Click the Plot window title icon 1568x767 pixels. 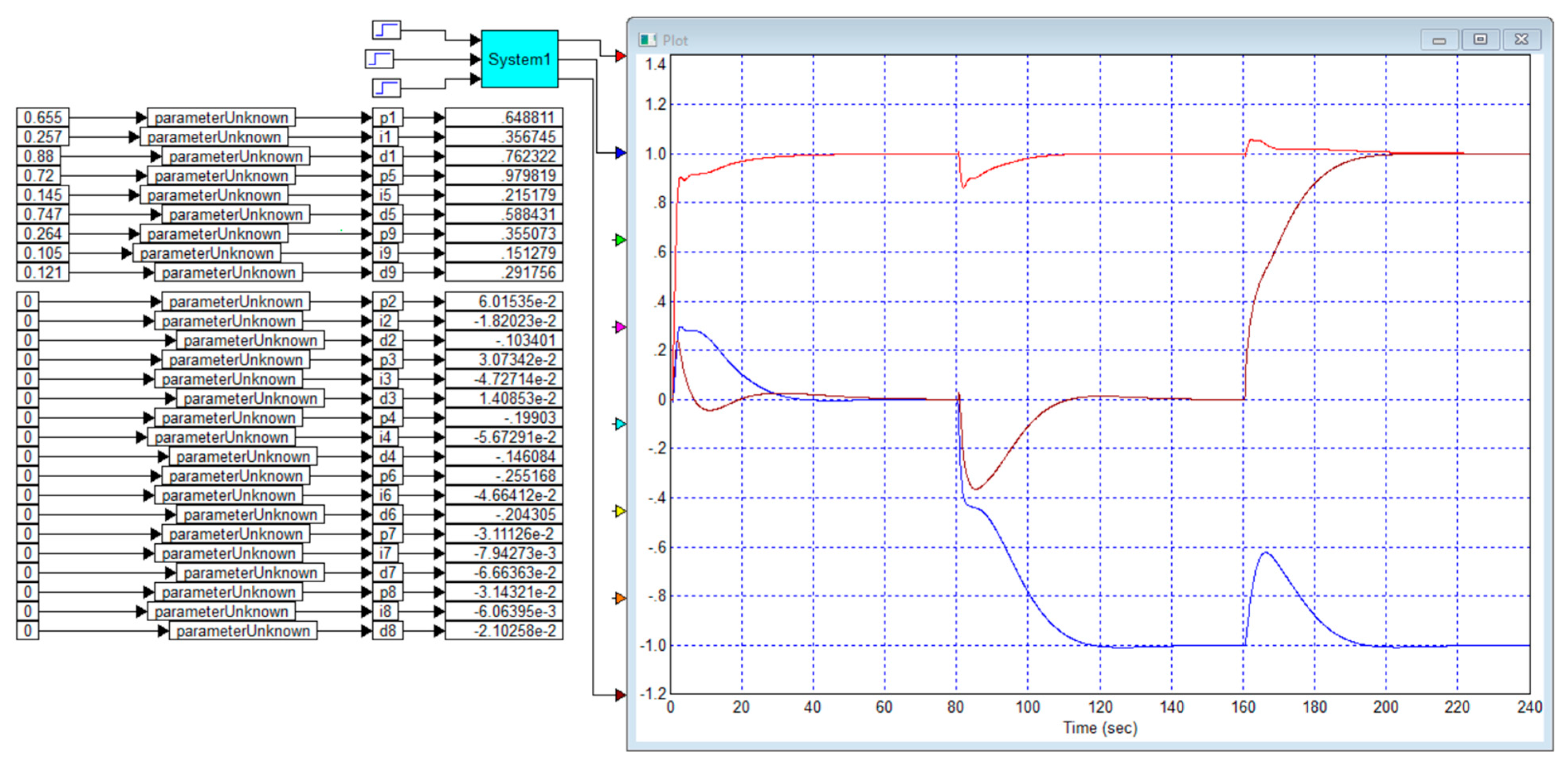pyautogui.click(x=646, y=40)
